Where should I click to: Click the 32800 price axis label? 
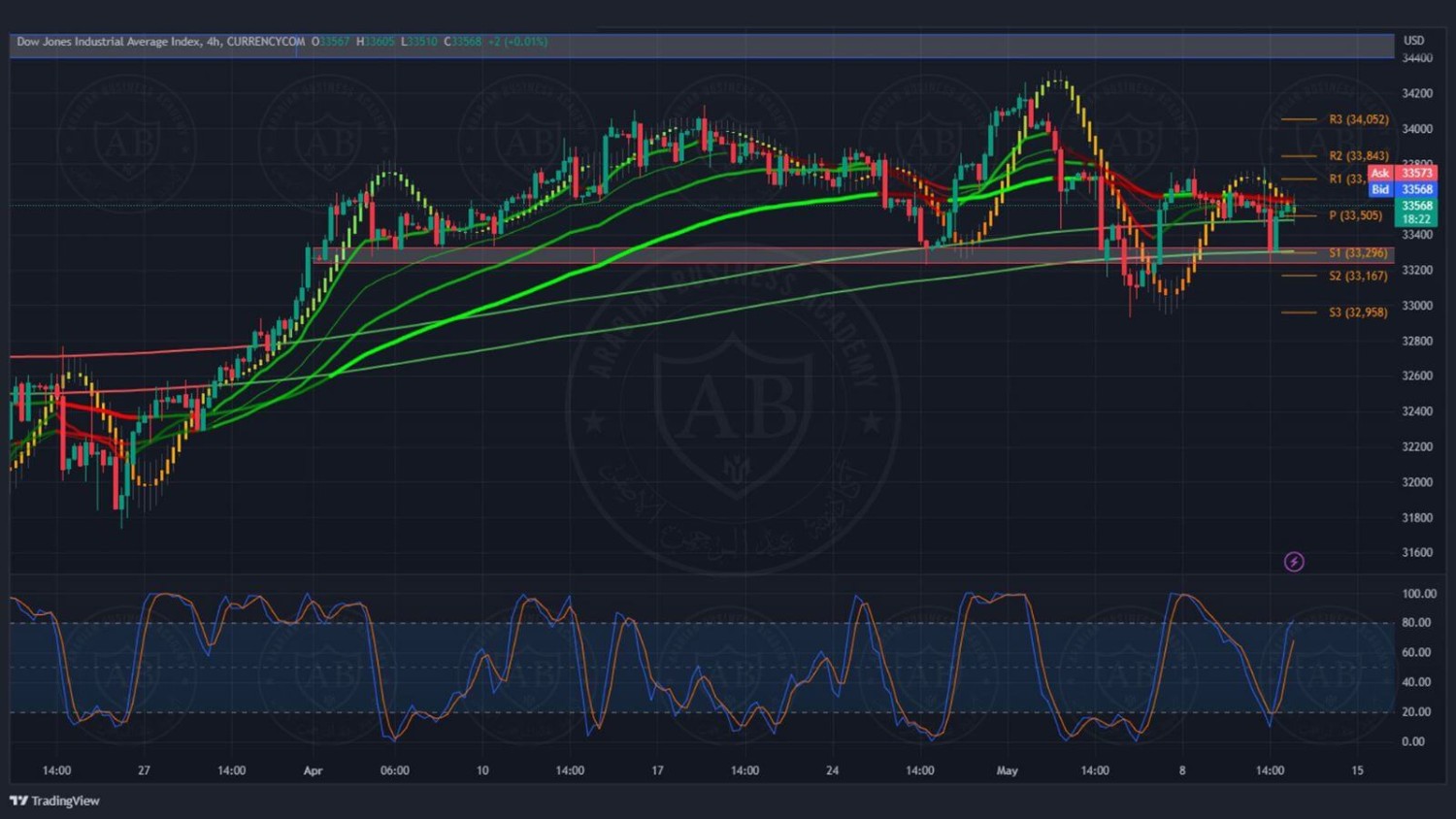point(1417,342)
